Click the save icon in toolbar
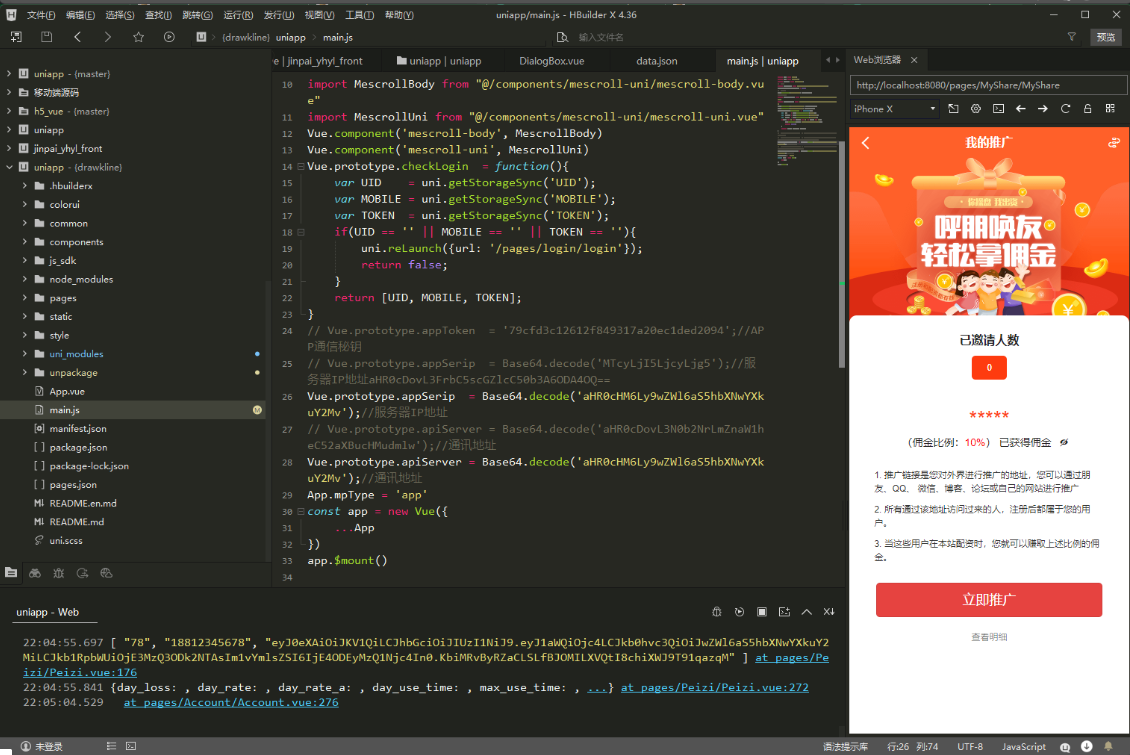 (46, 37)
